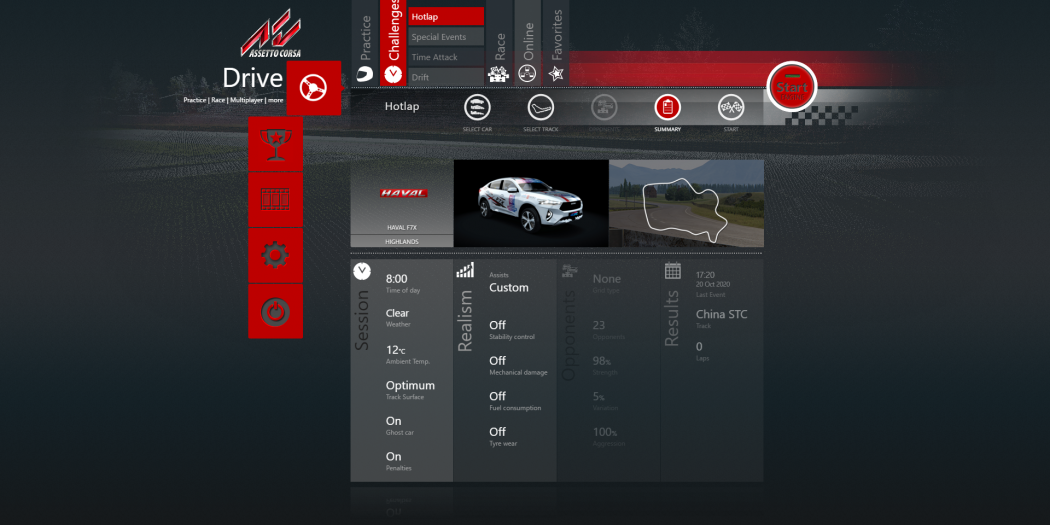The height and width of the screenshot is (525, 1050).
Task: Click the star icon under Favorites
Action: pos(556,74)
